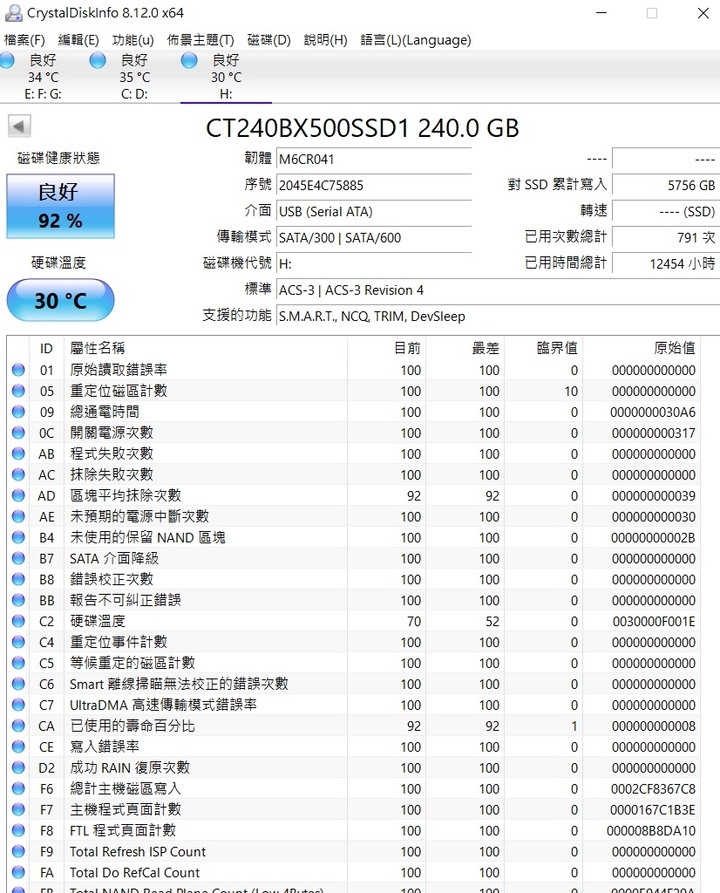The height and width of the screenshot is (893, 720).
Task: Click the status dot for attribute CA
Action: [x=18, y=726]
